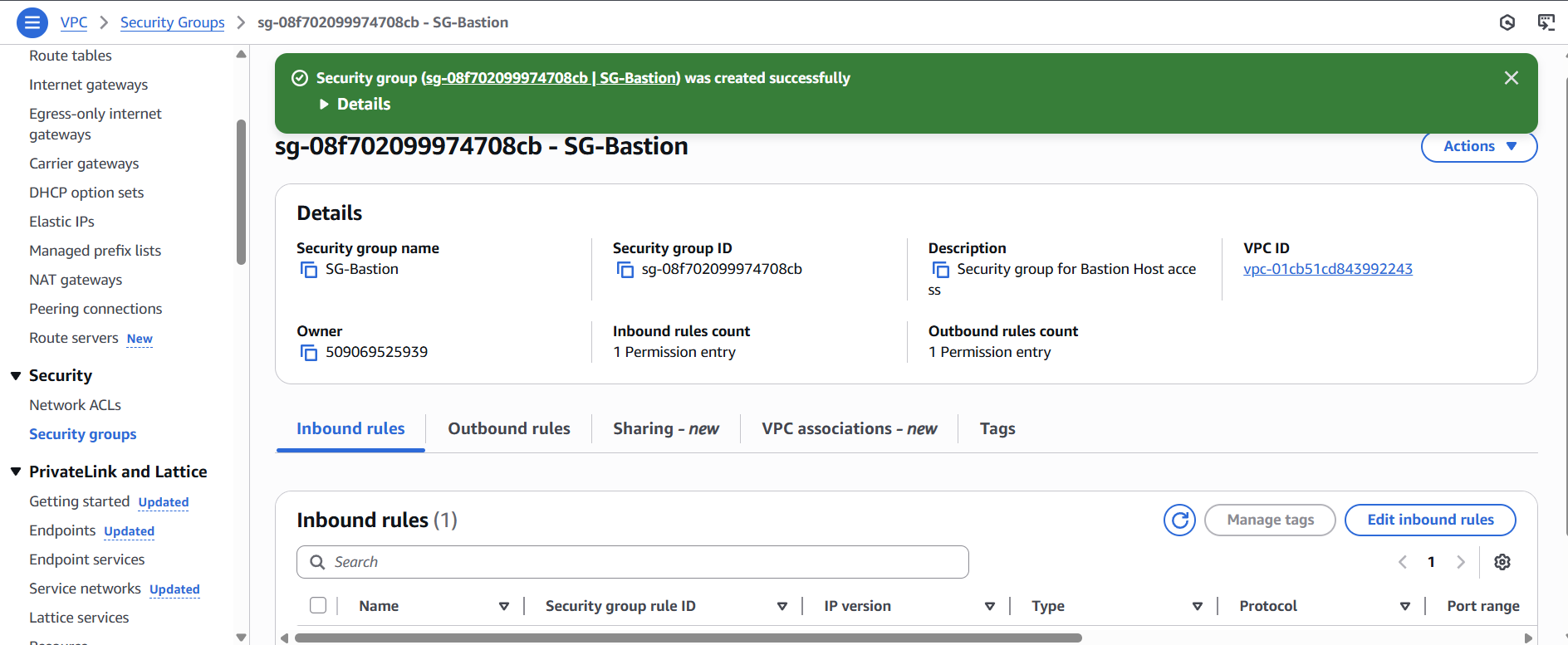This screenshot has height=645, width=1568.
Task: Sort by the Protocol column
Action: [1405, 606]
